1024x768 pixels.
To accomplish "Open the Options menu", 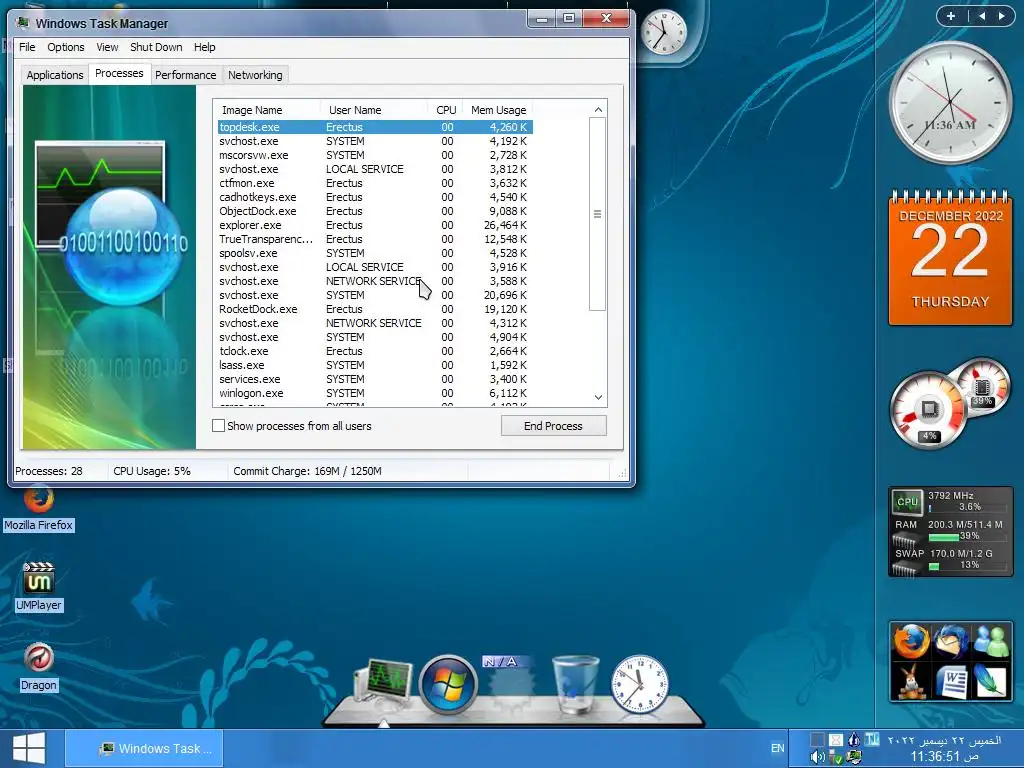I will (x=65, y=47).
